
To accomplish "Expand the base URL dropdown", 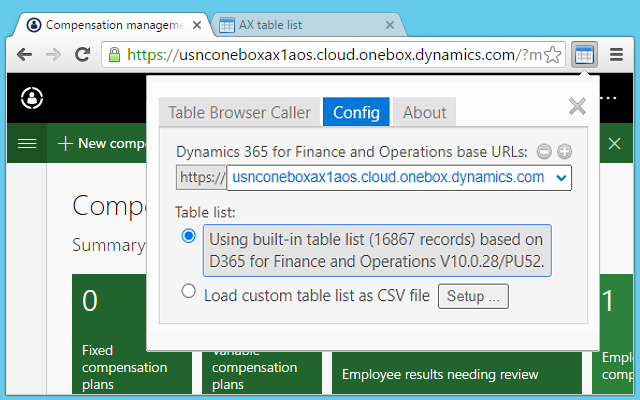I will 560,178.
